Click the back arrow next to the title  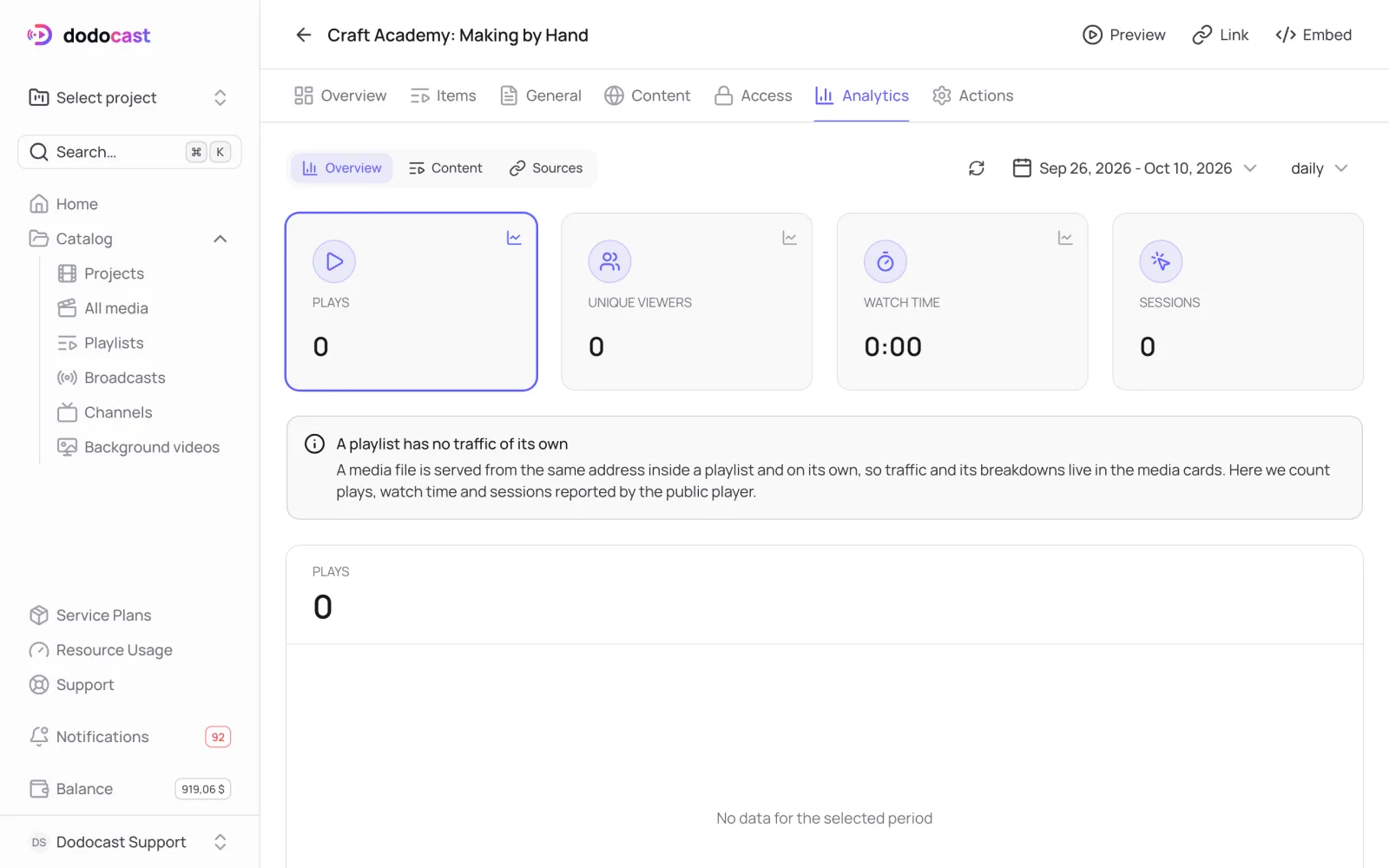coord(303,35)
